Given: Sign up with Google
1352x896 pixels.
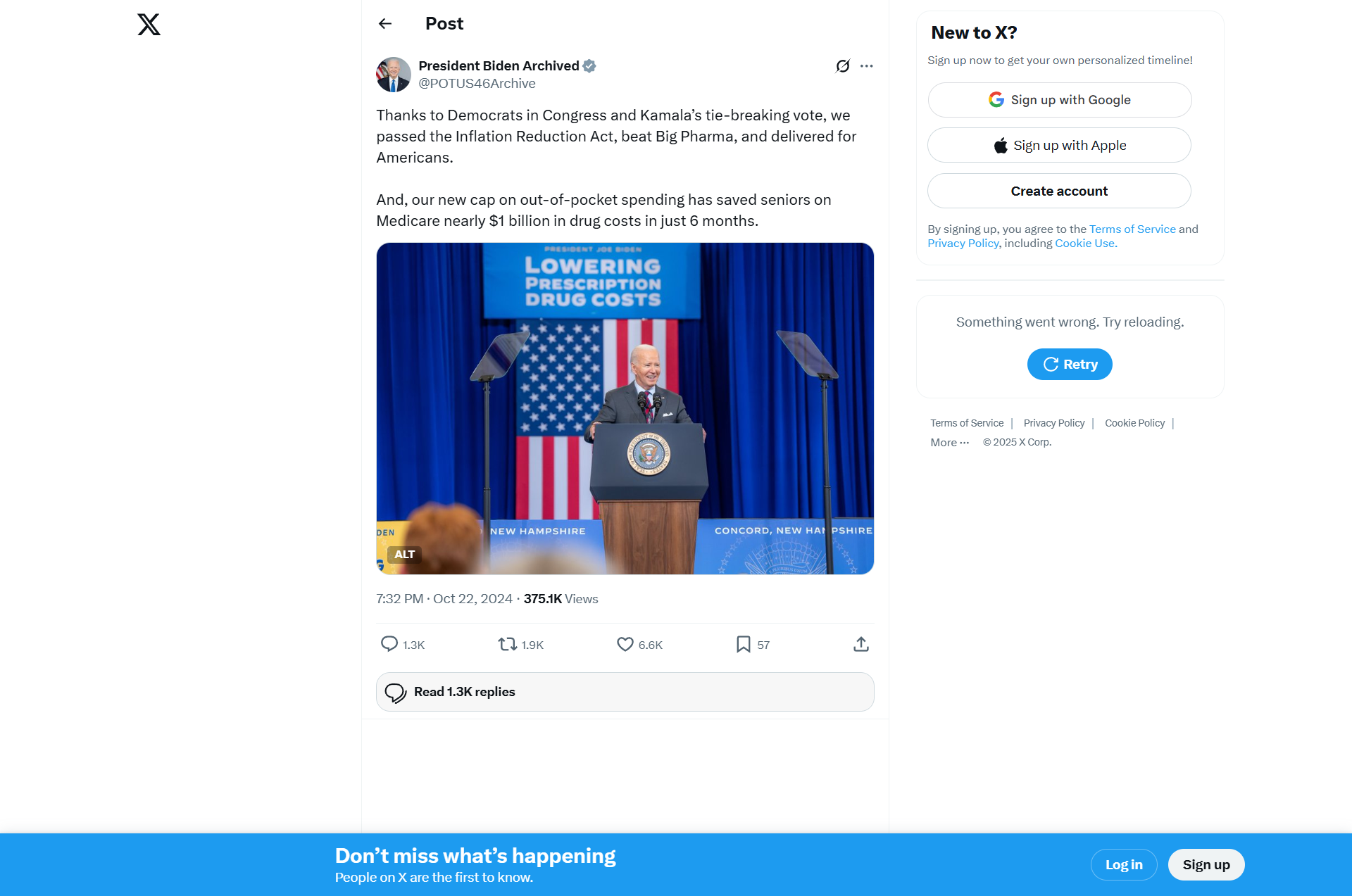Looking at the screenshot, I should 1060,100.
